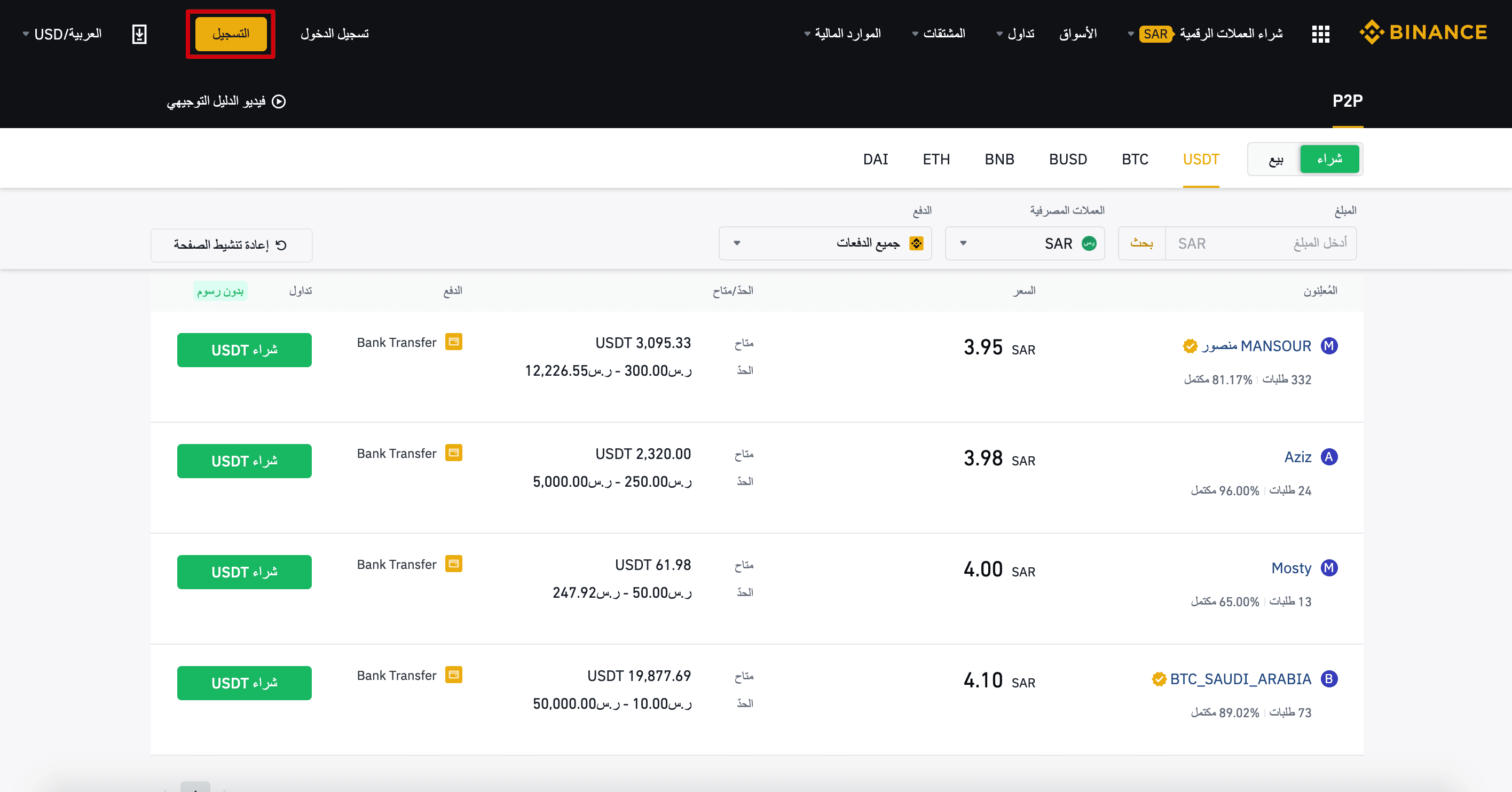Image resolution: width=1512 pixels, height=792 pixels.
Task: Open the Aziz advertiser profile
Action: [x=1298, y=457]
